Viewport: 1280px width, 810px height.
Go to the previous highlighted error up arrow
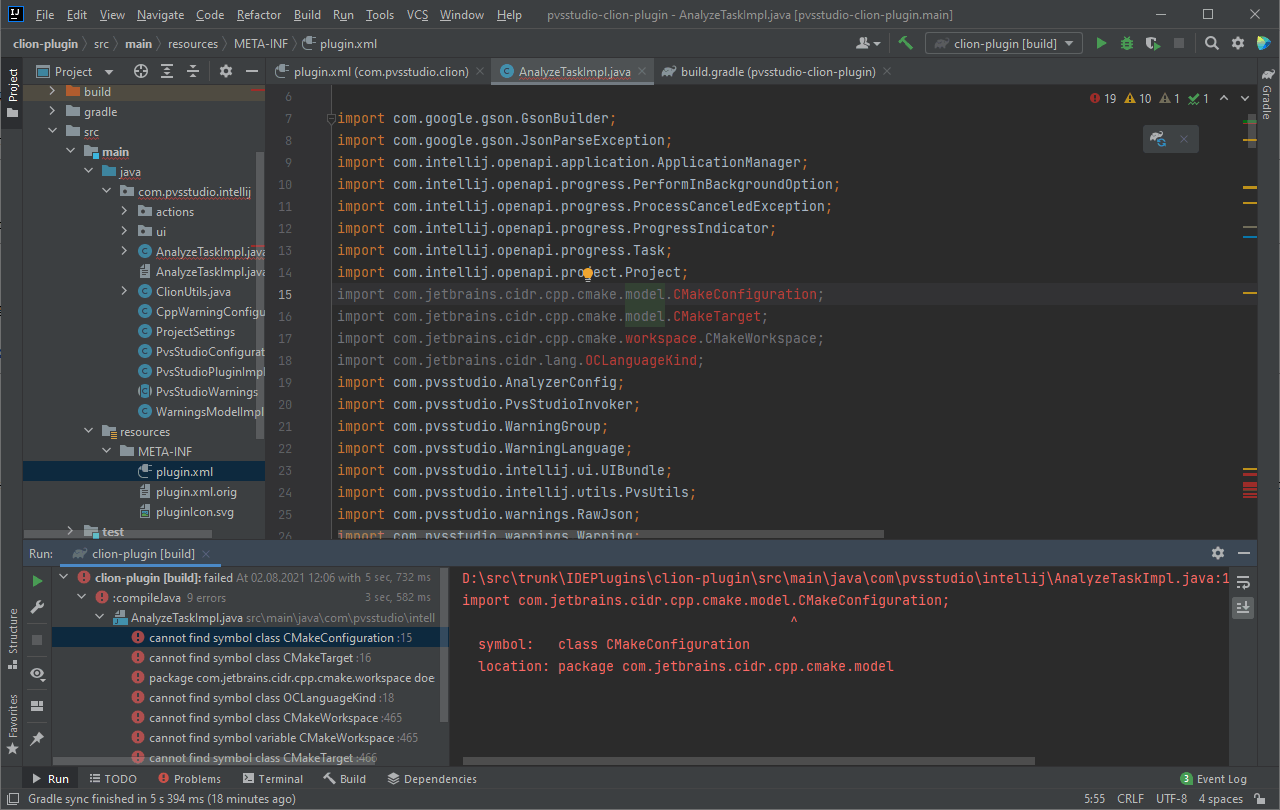pyautogui.click(x=1226, y=98)
